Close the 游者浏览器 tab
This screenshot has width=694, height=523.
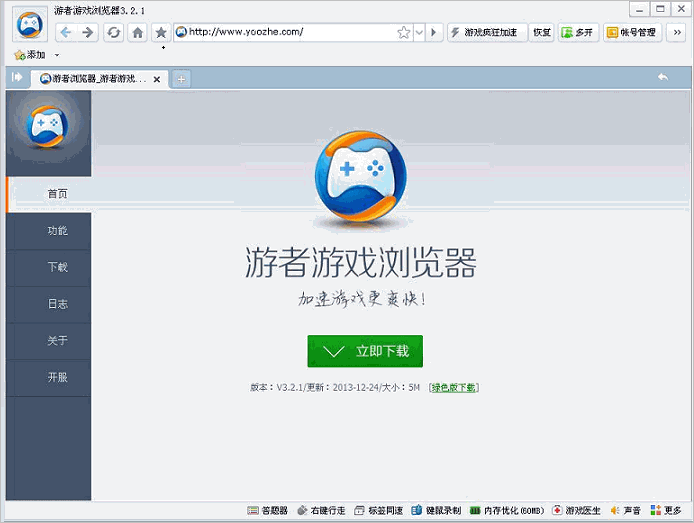click(x=157, y=80)
